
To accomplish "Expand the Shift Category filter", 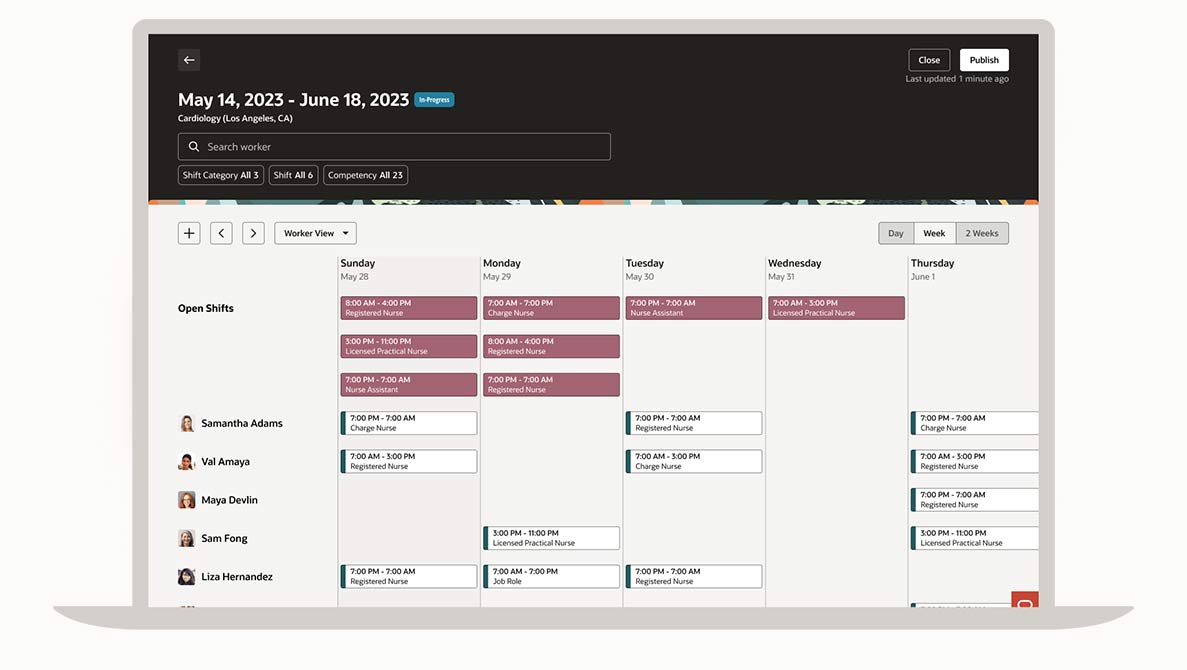I will pos(220,175).
